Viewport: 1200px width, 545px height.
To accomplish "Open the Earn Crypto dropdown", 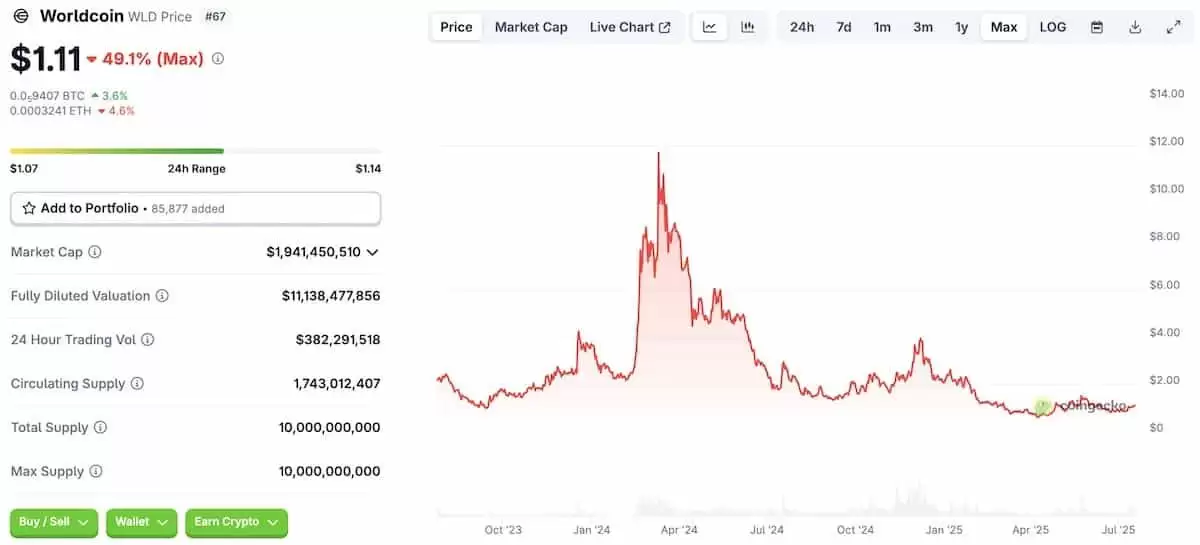I will (236, 522).
